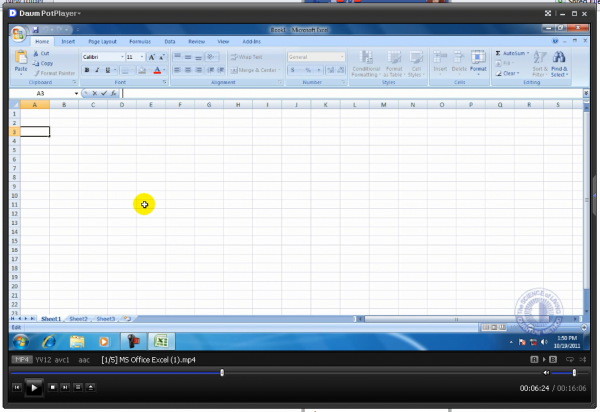Viewport: 600px width, 412px height.
Task: Toggle Align Text Right
Action: pos(198,70)
